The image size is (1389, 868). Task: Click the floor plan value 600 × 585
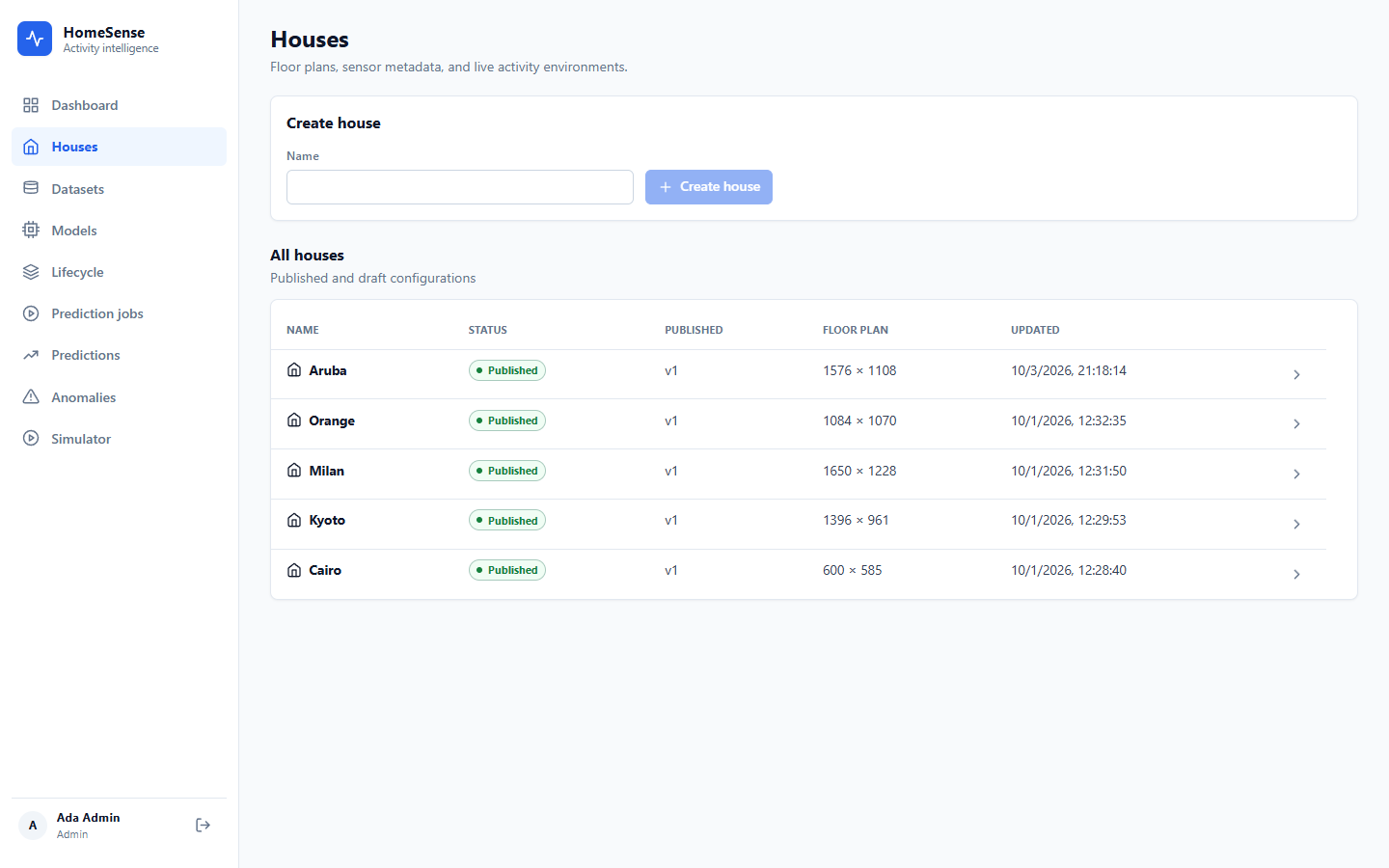(853, 570)
